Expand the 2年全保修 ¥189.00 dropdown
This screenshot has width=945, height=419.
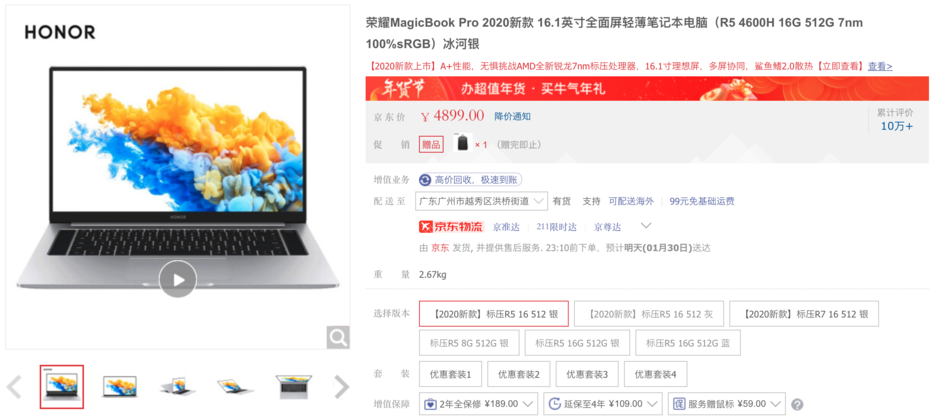[479, 403]
